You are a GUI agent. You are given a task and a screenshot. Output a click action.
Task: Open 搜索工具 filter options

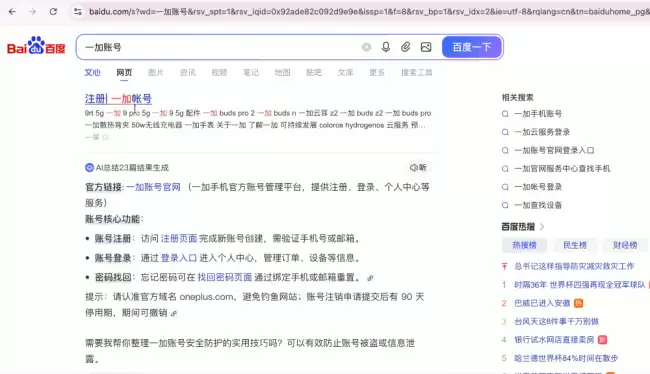(x=416, y=73)
